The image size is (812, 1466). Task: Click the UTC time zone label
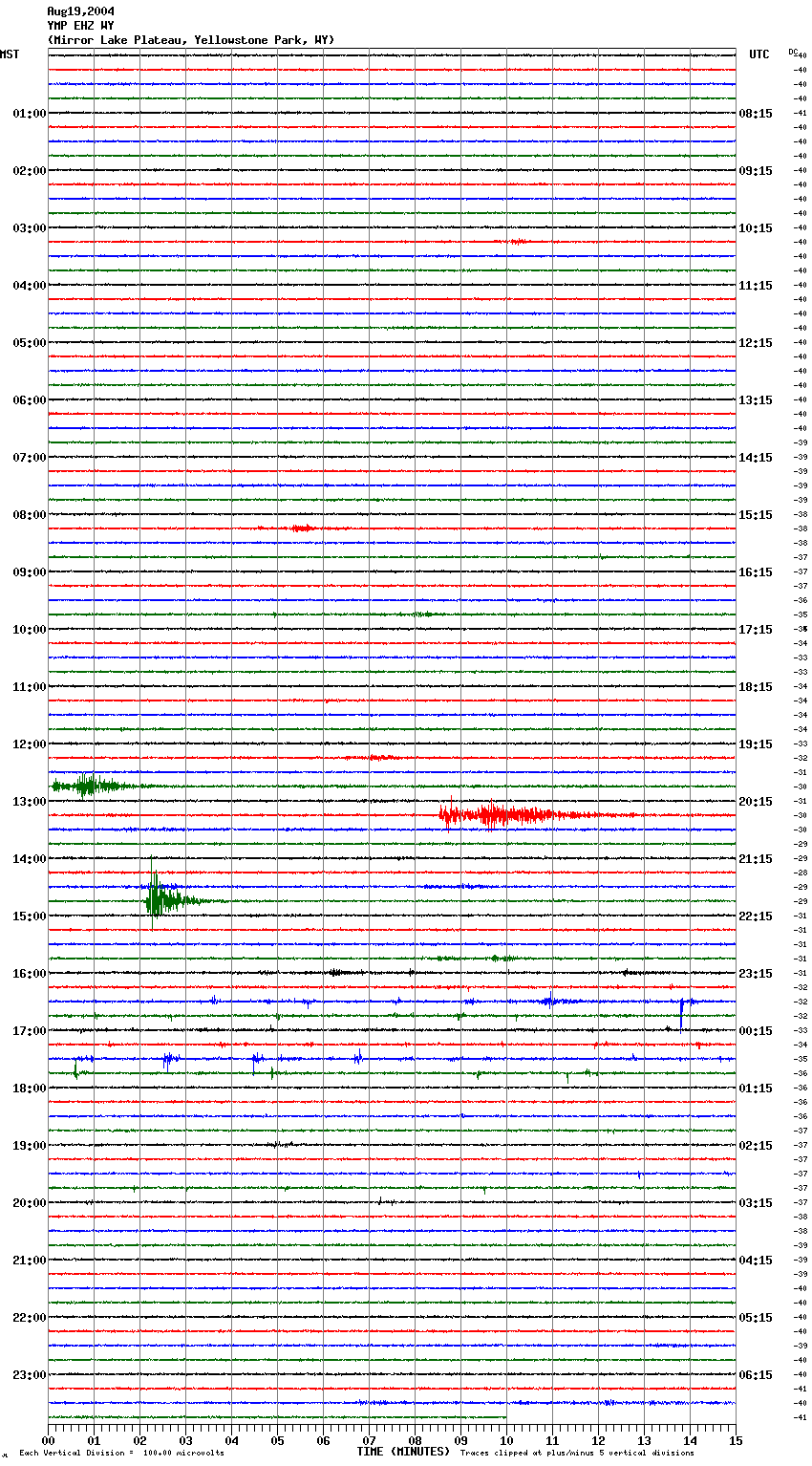click(x=759, y=54)
